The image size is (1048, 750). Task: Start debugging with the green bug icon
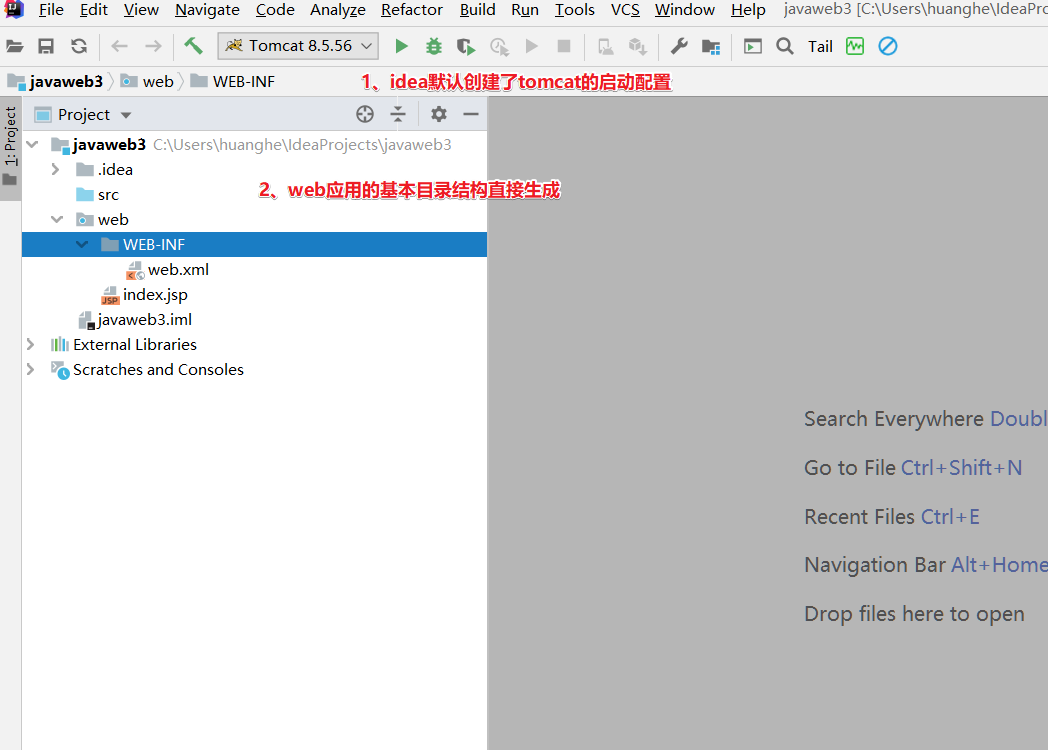point(434,46)
